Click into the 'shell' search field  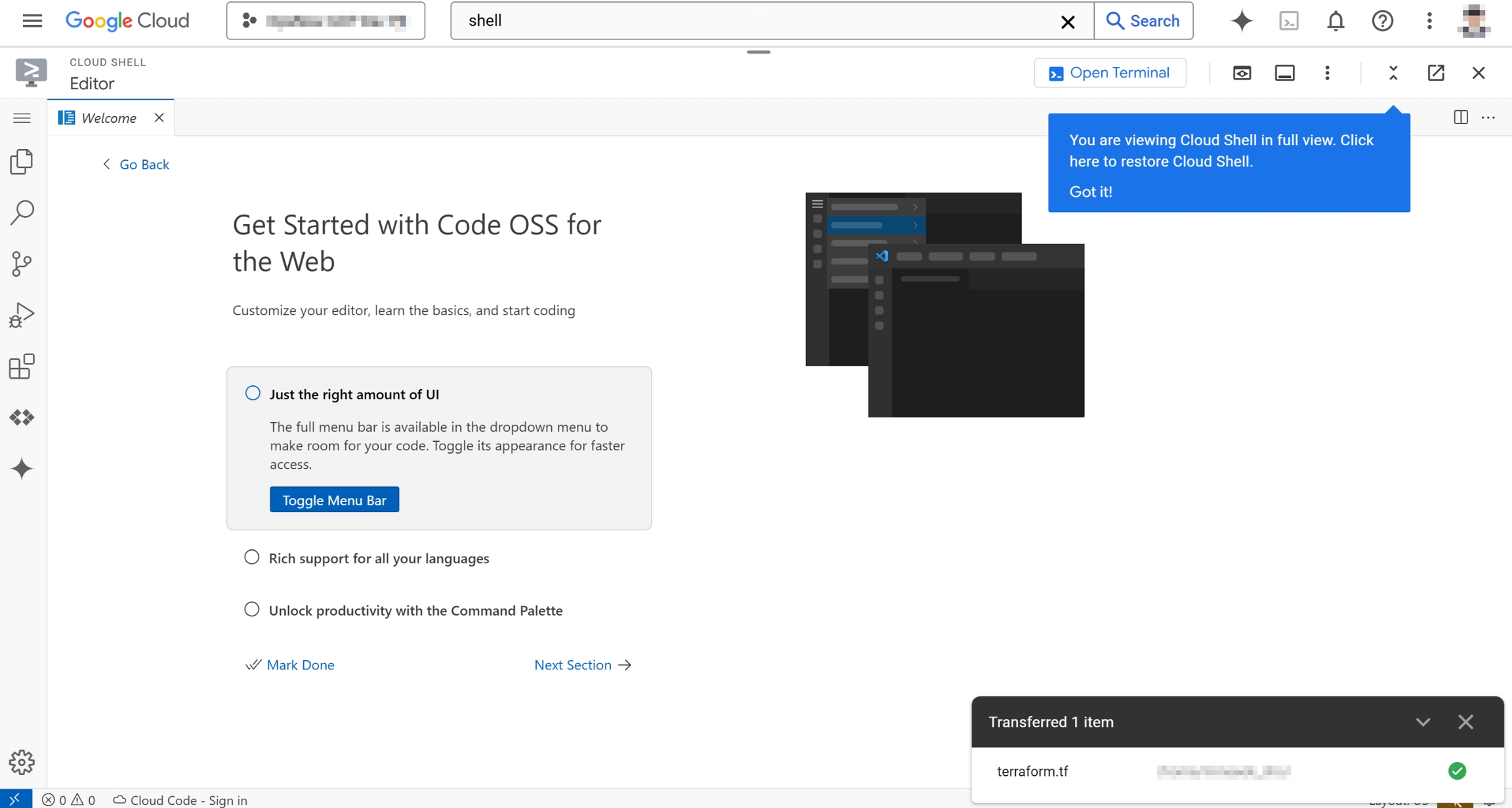point(755,21)
